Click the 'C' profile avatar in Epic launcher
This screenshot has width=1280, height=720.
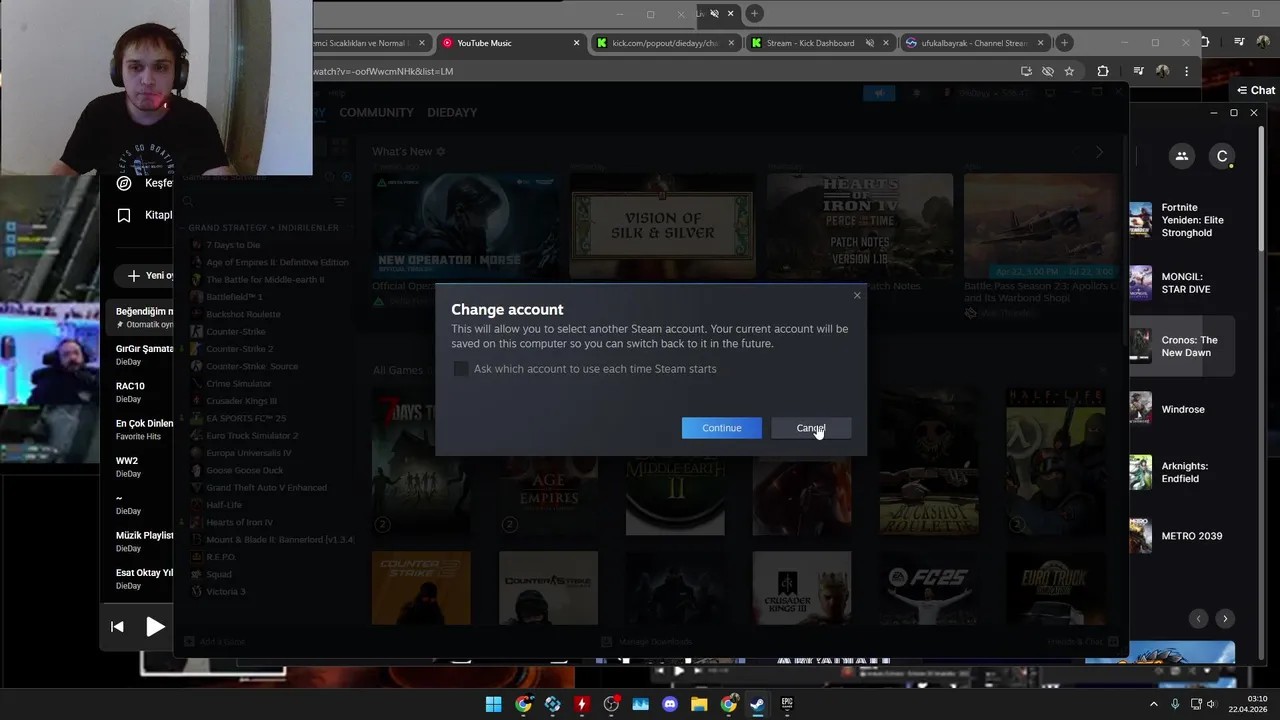1222,156
